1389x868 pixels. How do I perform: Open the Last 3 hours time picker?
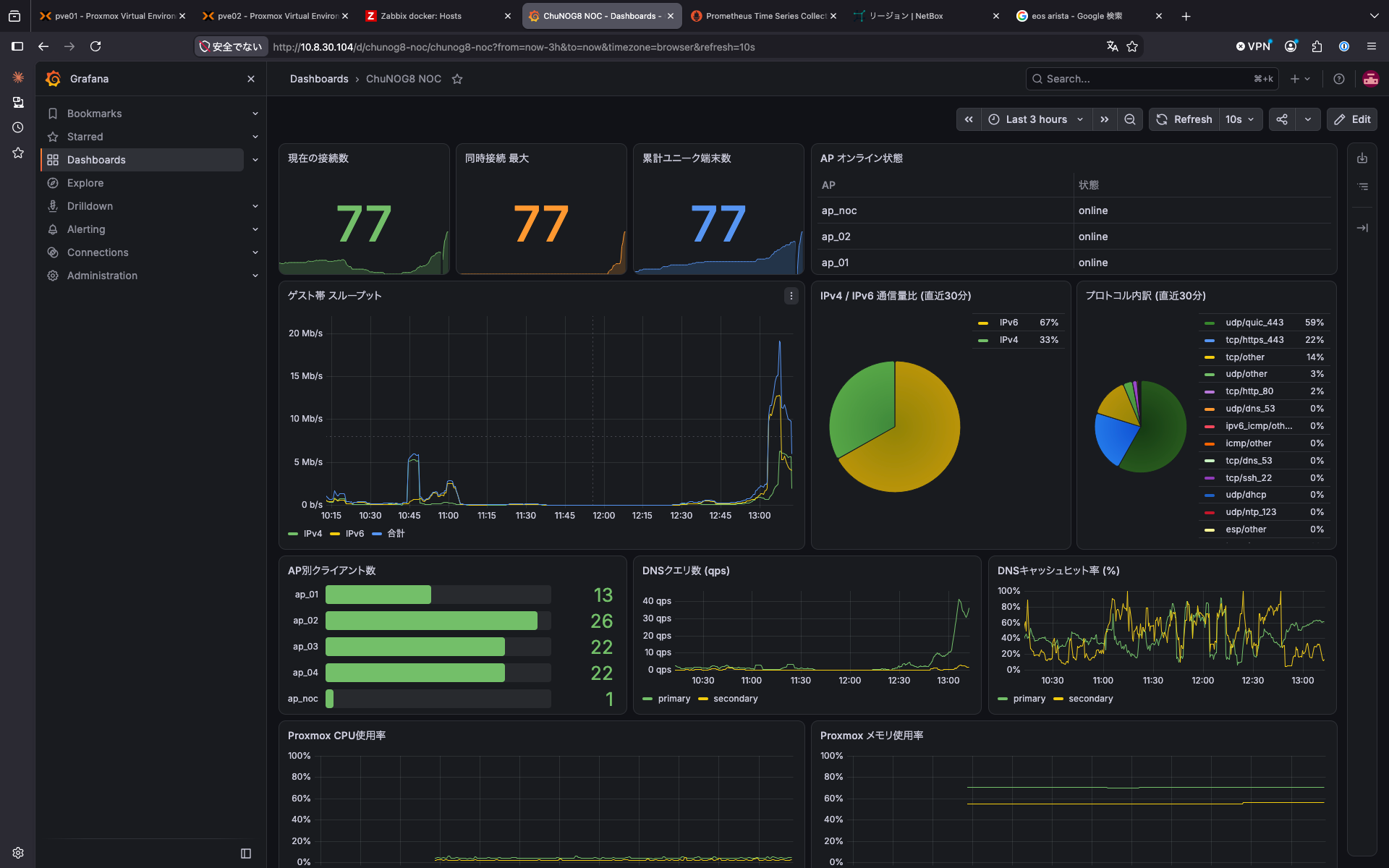click(x=1036, y=119)
